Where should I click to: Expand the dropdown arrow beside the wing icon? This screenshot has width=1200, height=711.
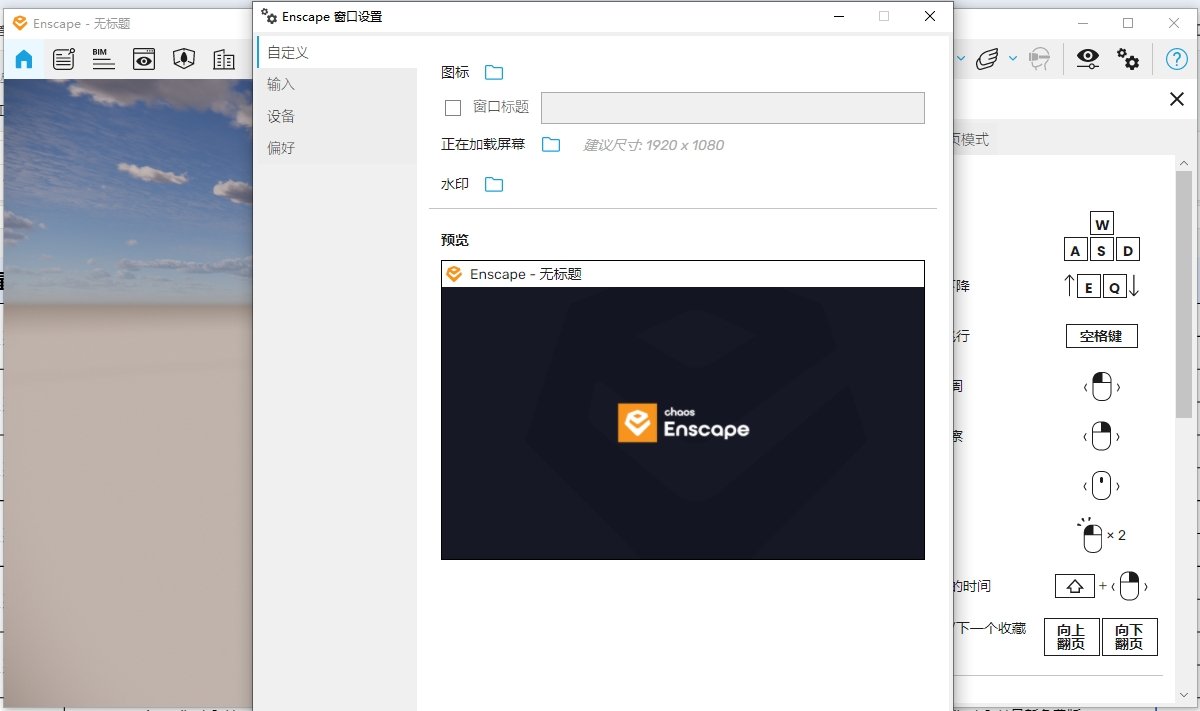[x=1012, y=59]
